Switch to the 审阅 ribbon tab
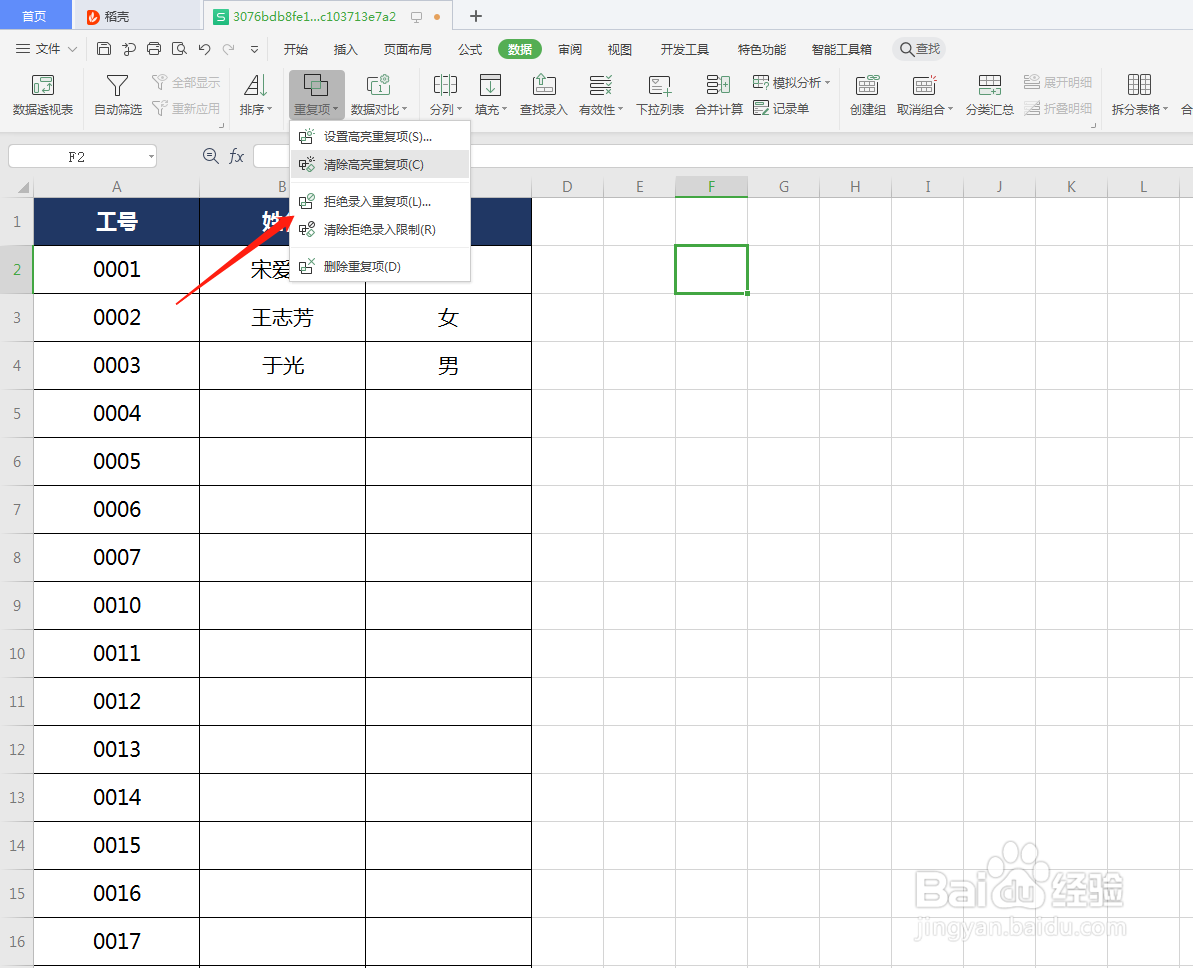This screenshot has height=968, width=1193. 570,49
